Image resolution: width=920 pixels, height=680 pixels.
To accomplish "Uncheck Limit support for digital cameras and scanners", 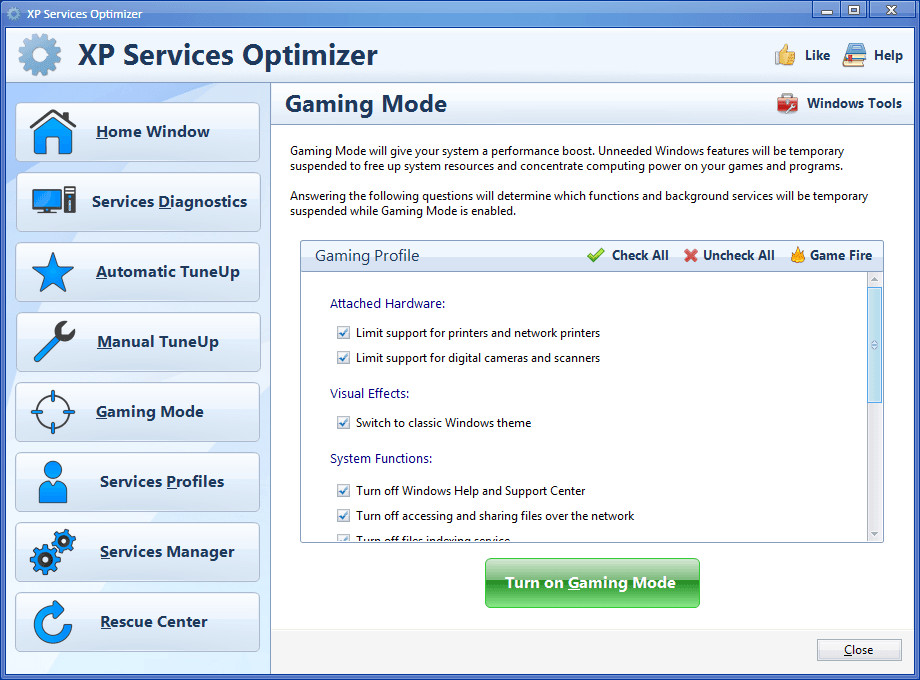I will pos(343,358).
